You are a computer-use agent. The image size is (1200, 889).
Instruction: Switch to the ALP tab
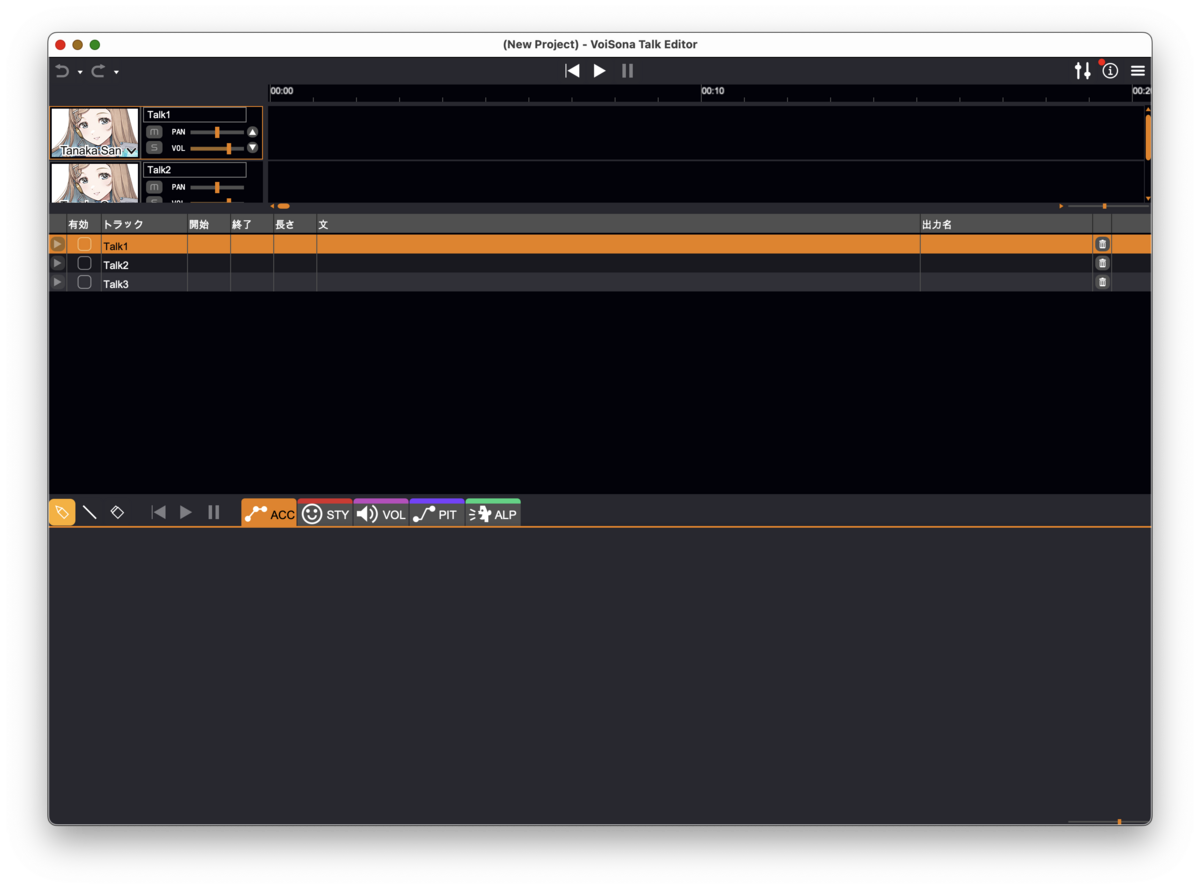[493, 513]
